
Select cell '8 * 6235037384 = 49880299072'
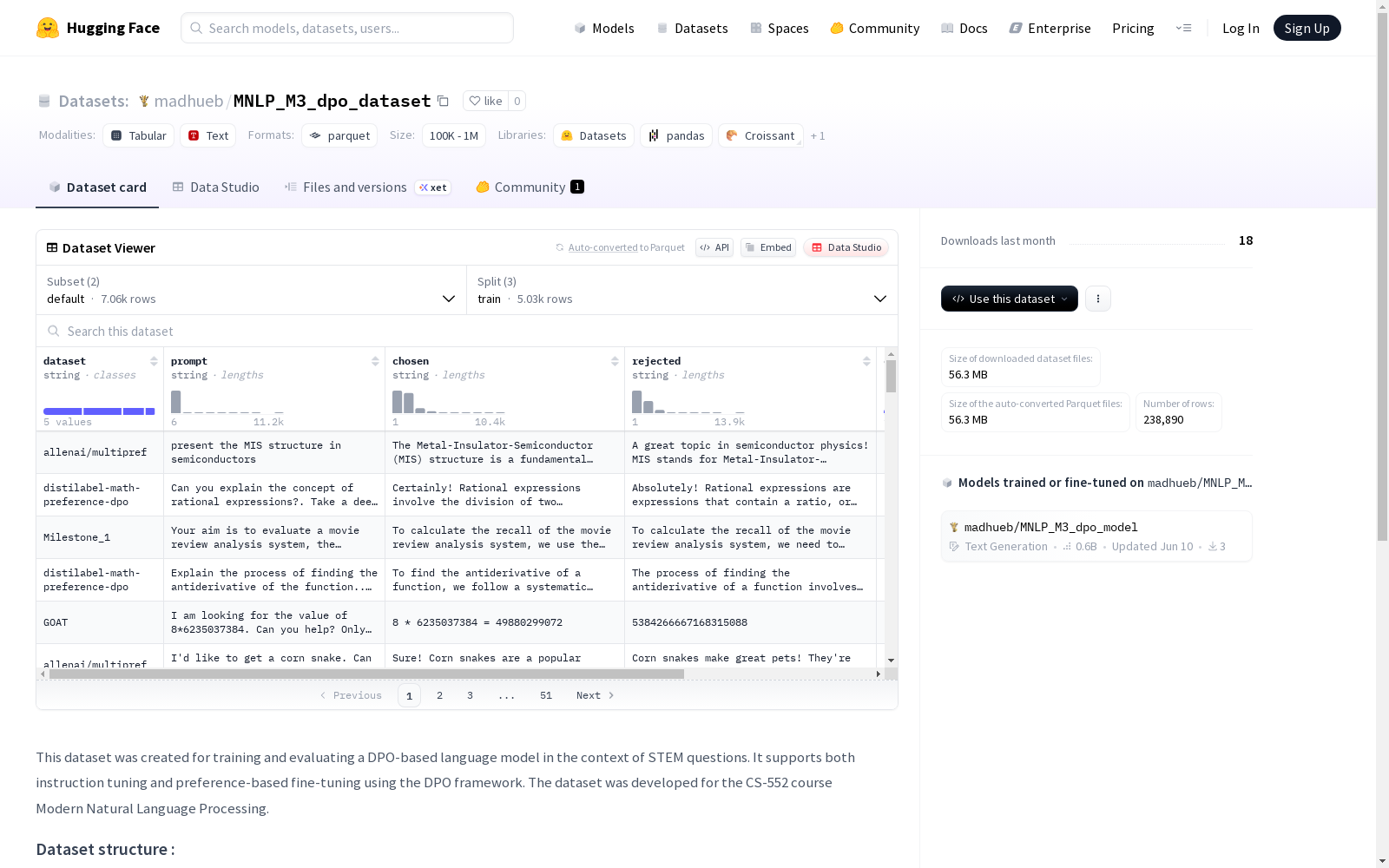click(x=504, y=622)
